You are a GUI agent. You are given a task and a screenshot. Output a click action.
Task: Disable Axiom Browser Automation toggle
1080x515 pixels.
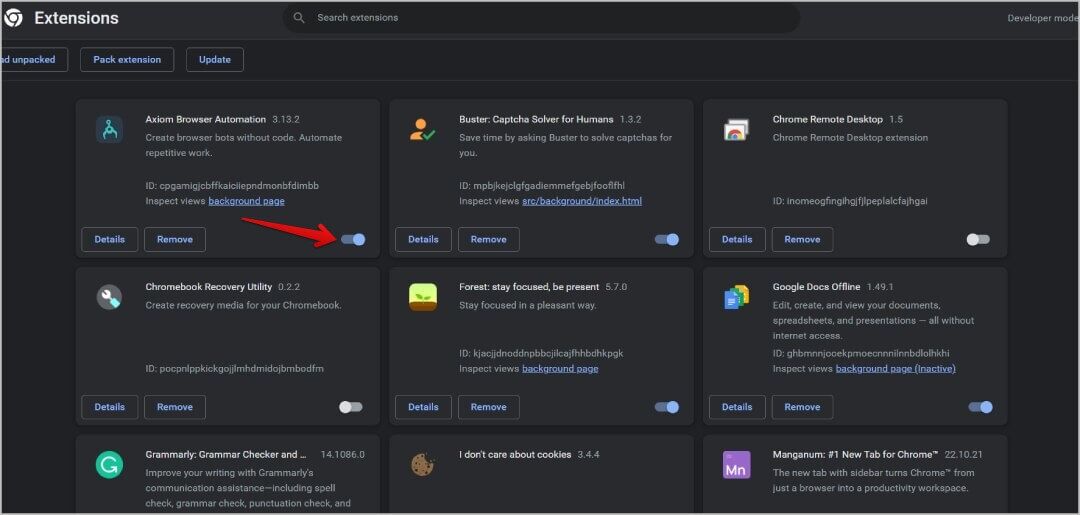(353, 240)
